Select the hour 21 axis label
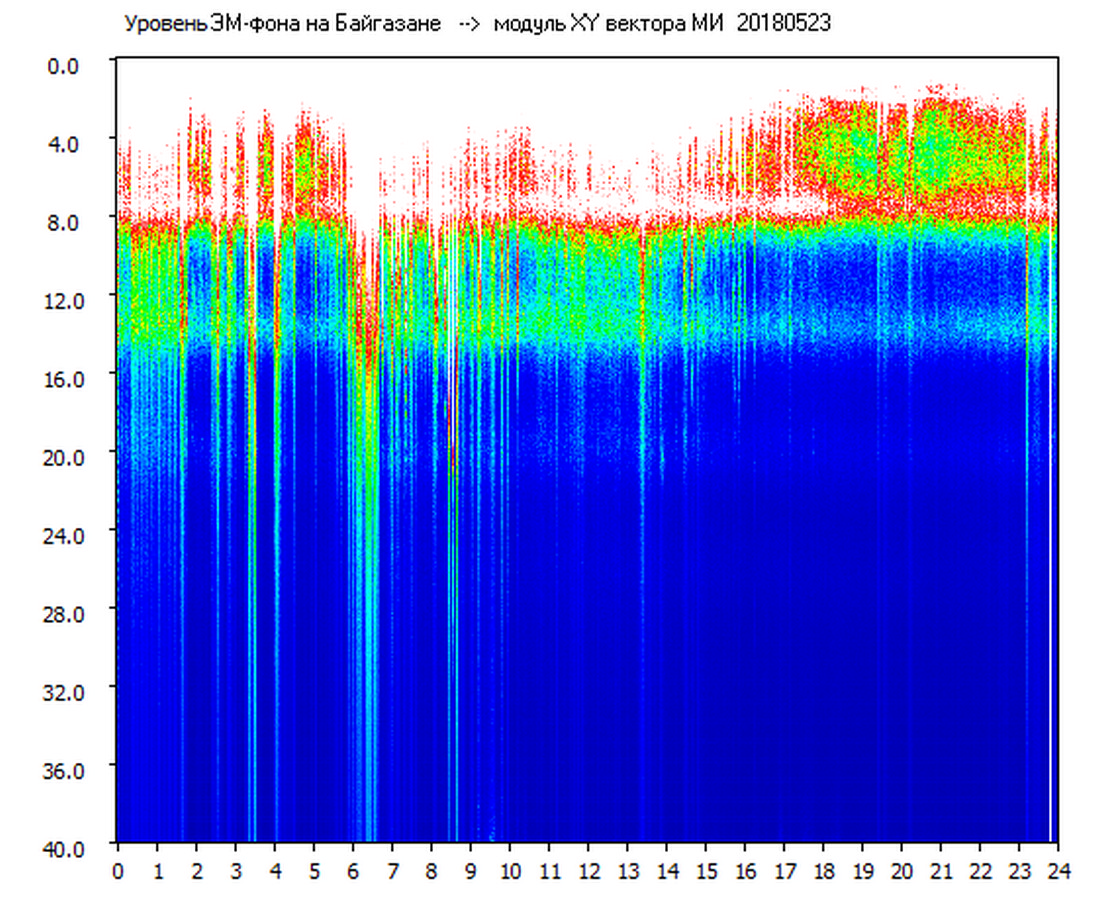 click(x=941, y=872)
